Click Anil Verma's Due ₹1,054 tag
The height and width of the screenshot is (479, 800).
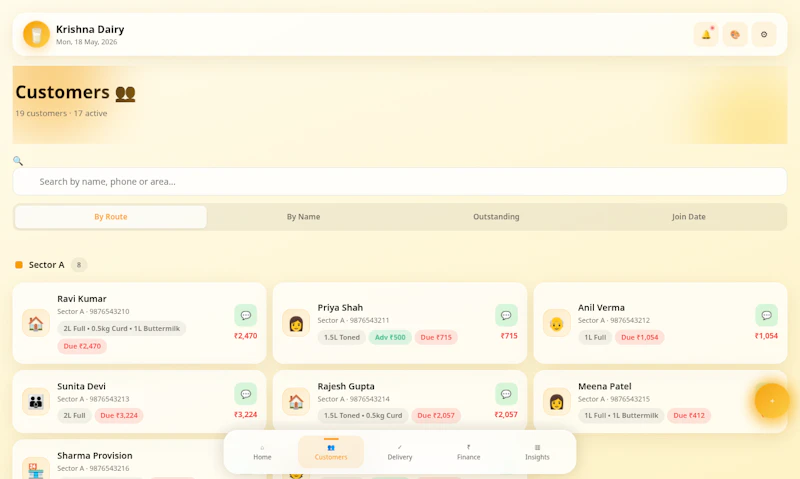click(640, 337)
